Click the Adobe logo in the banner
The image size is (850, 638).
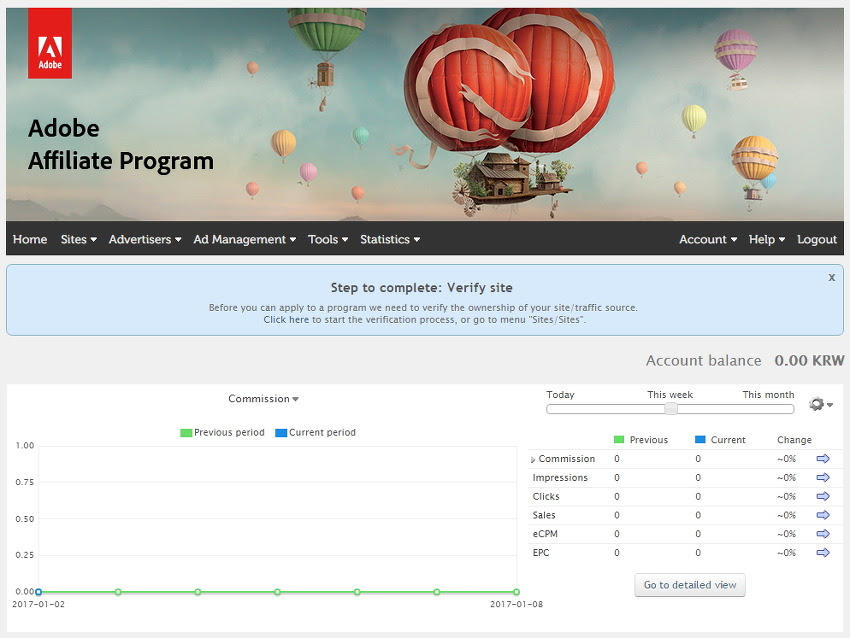point(50,43)
